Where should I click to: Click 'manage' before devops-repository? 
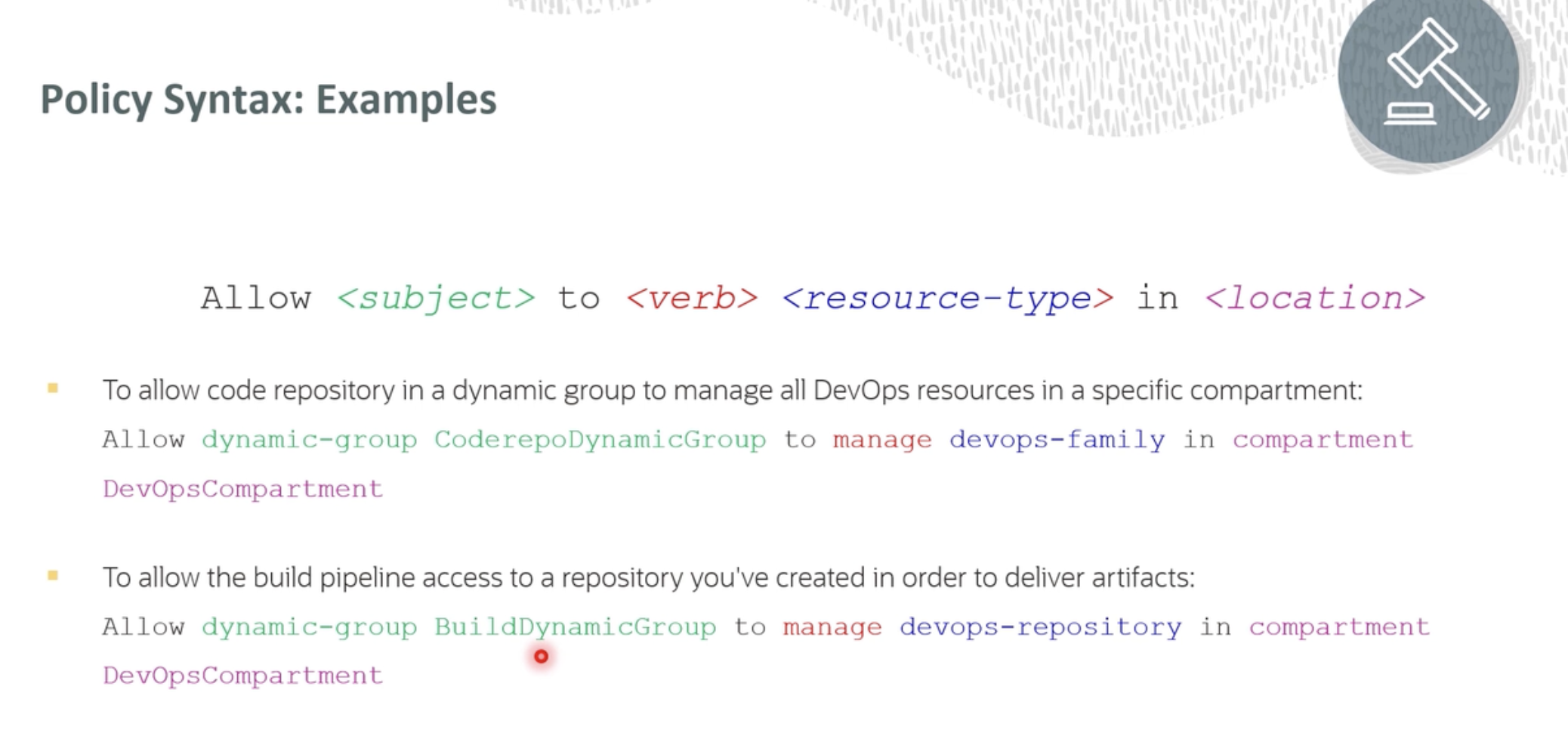pos(832,627)
